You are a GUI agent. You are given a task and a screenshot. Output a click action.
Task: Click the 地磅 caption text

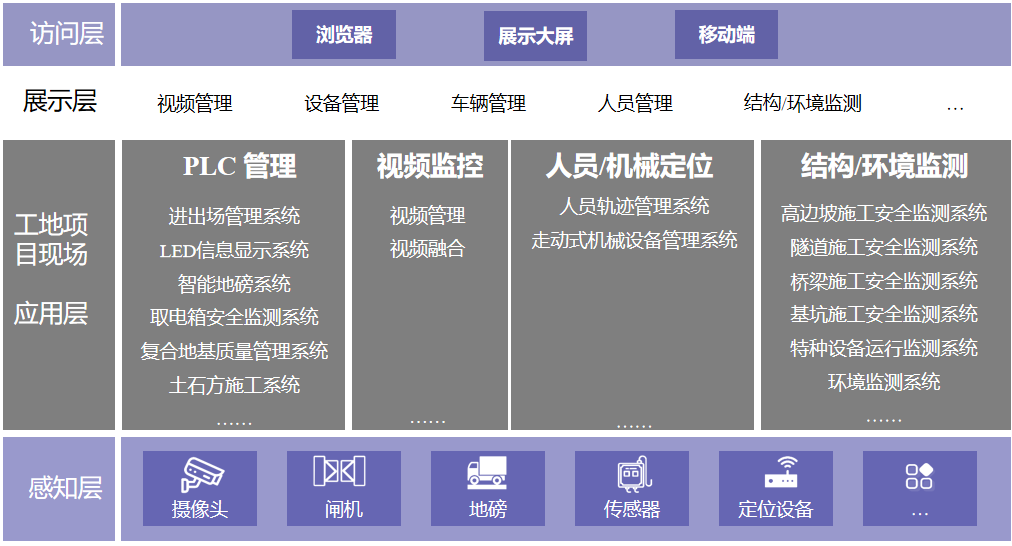click(487, 510)
